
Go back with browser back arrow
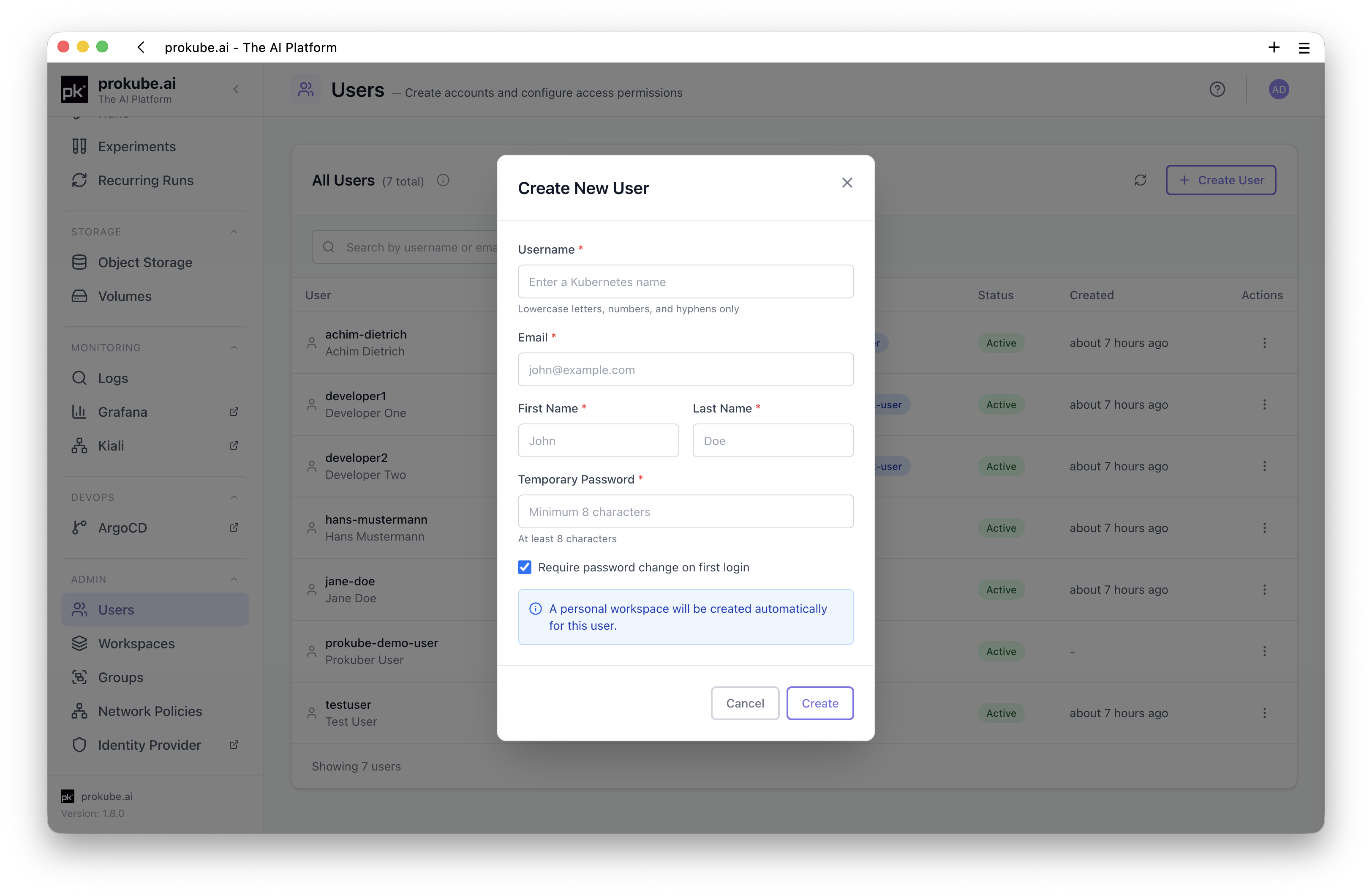141,47
